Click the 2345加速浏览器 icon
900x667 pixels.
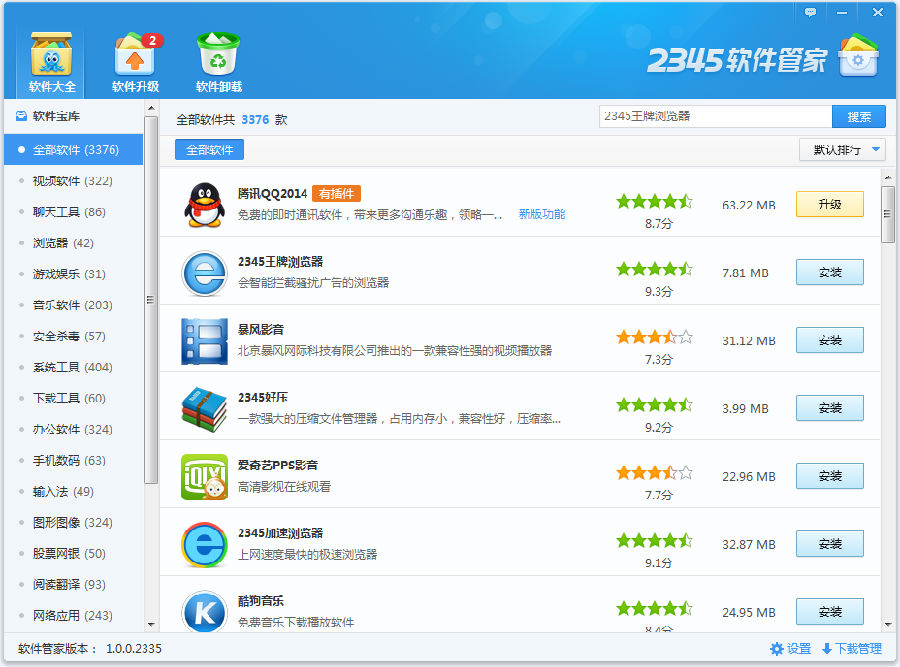204,544
